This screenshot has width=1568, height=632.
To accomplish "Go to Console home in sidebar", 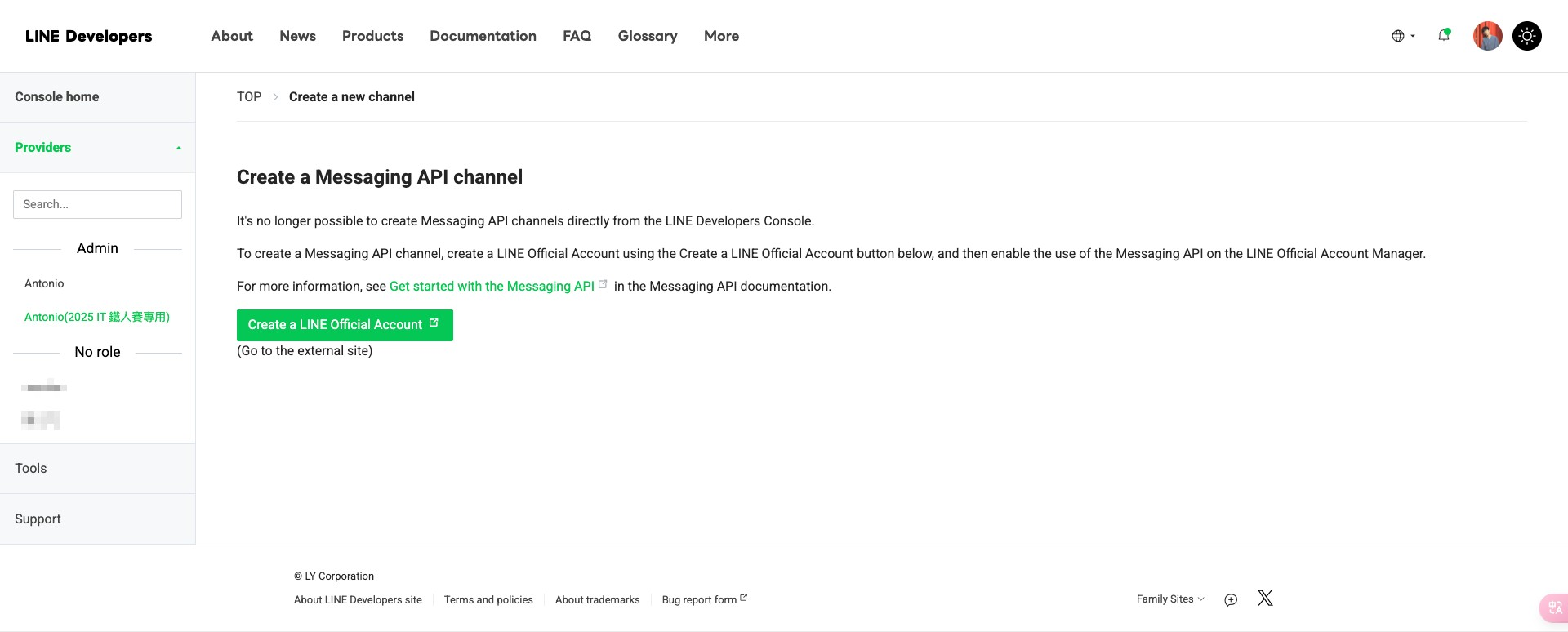I will [97, 97].
